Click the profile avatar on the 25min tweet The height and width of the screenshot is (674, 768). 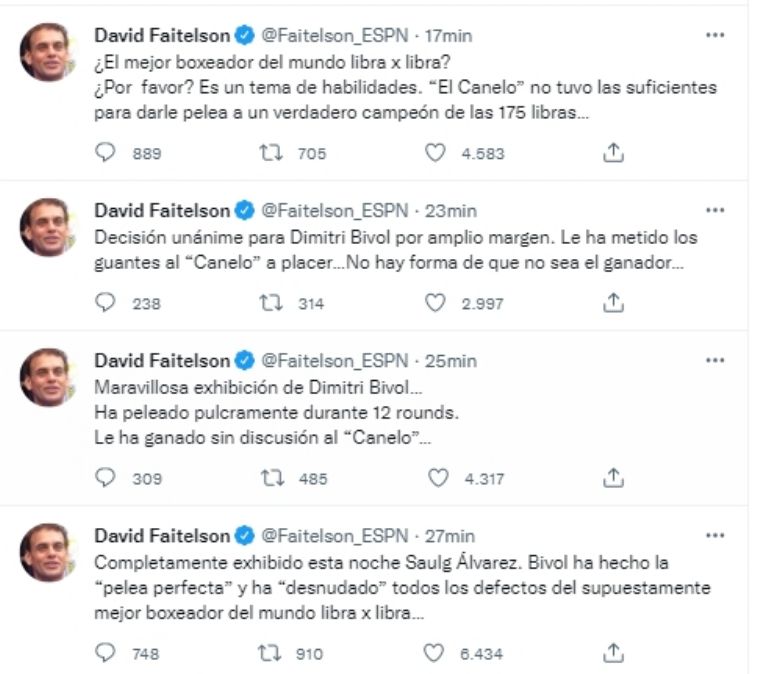pyautogui.click(x=46, y=377)
